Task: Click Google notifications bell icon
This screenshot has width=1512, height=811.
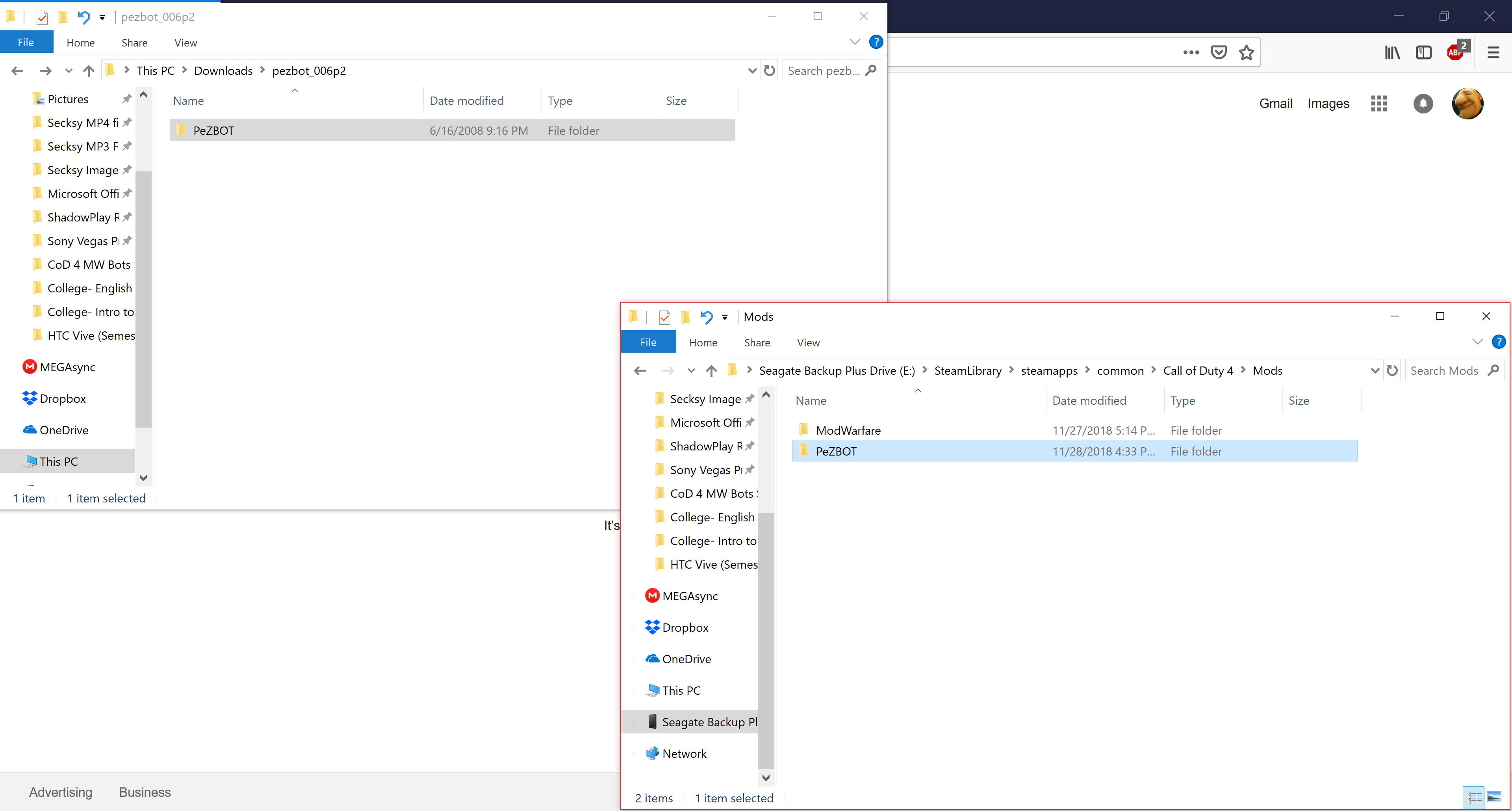Action: pos(1423,103)
